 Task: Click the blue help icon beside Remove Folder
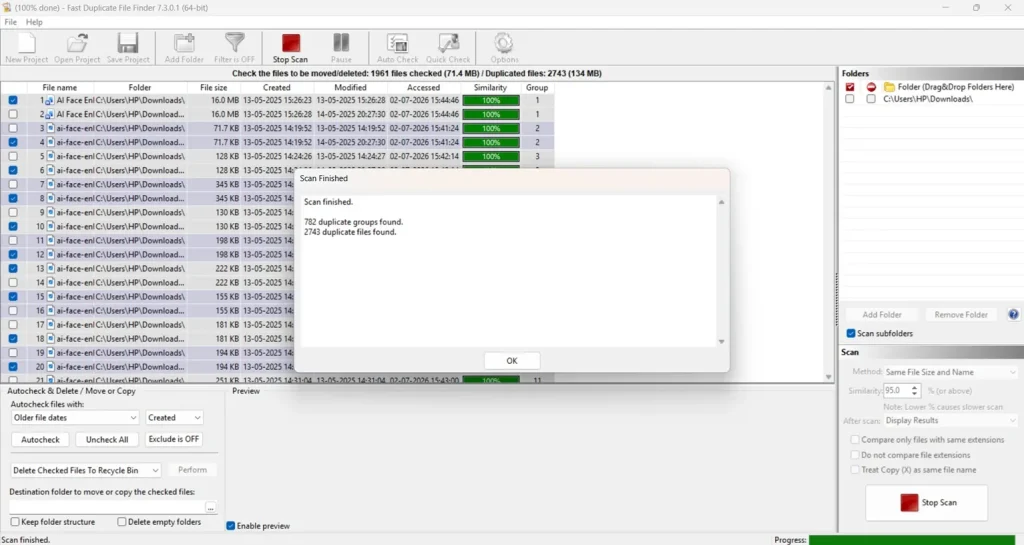tap(1013, 315)
